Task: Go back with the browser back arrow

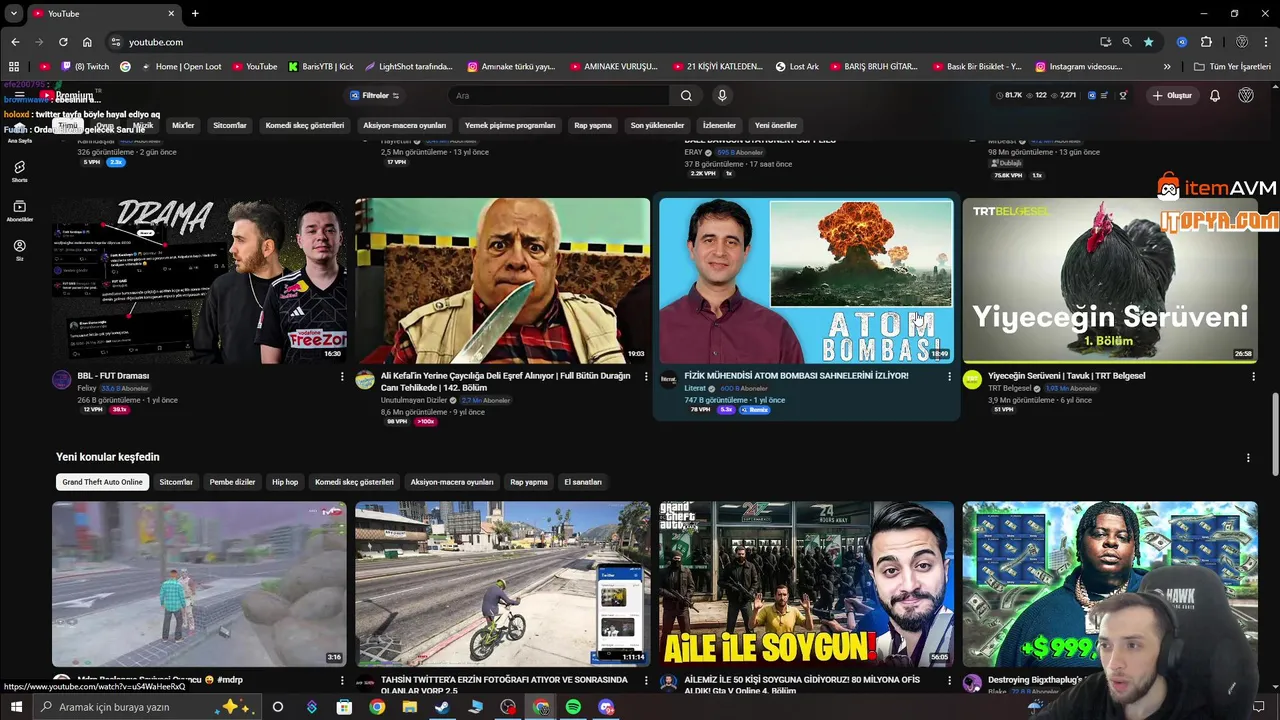Action: (x=15, y=42)
